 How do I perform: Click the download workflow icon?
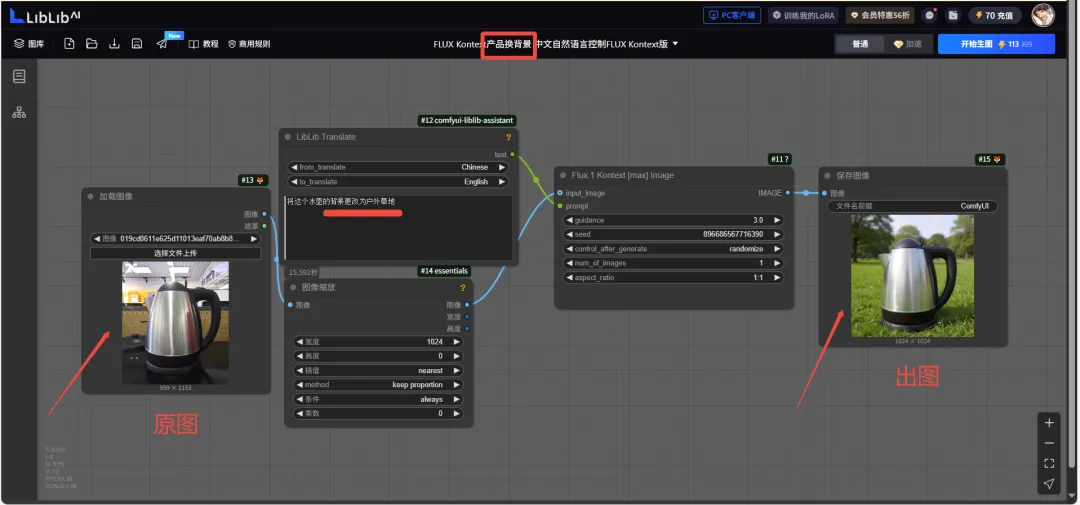pos(114,43)
